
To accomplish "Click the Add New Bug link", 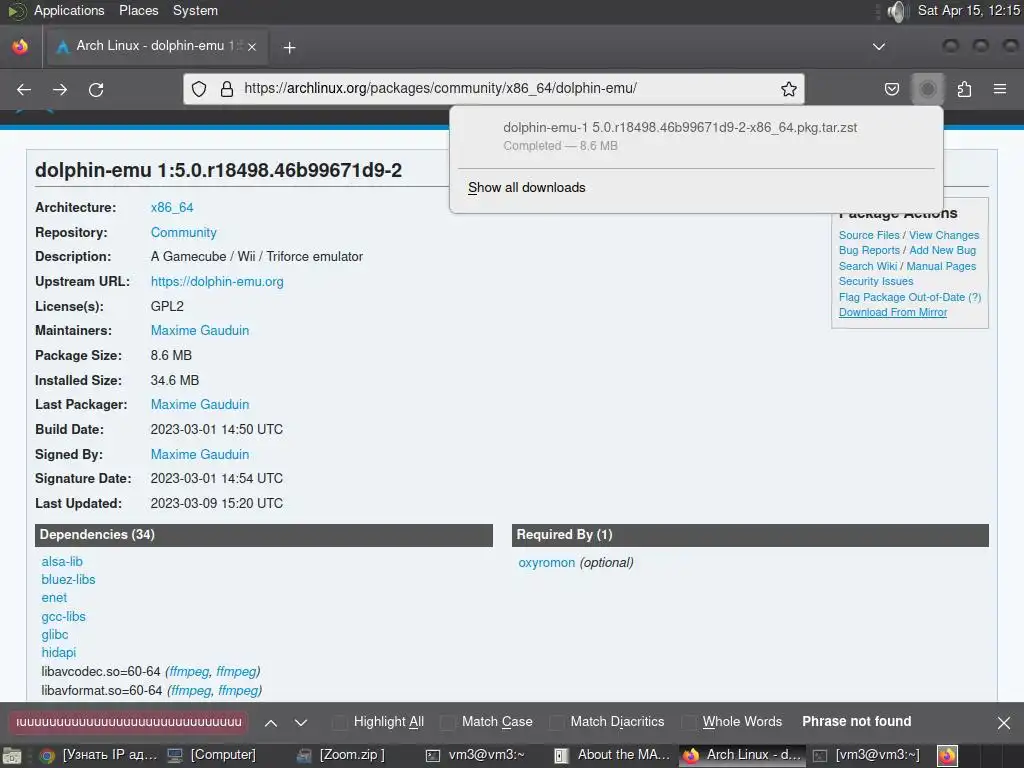I will pos(942,250).
